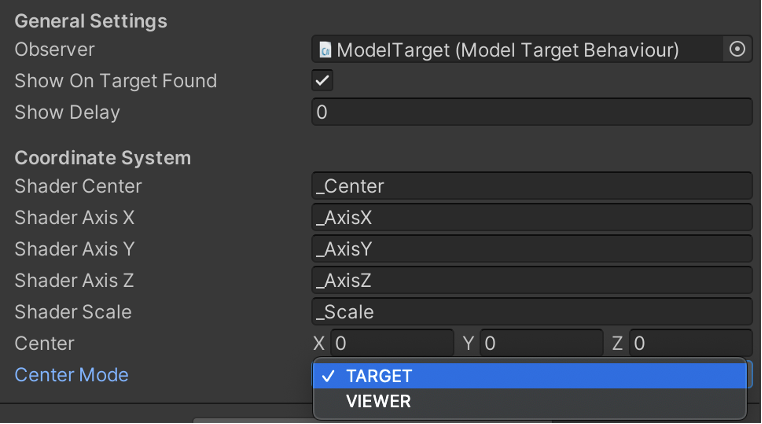Choose VIEWER from the Center Mode dropdown

click(x=530, y=401)
